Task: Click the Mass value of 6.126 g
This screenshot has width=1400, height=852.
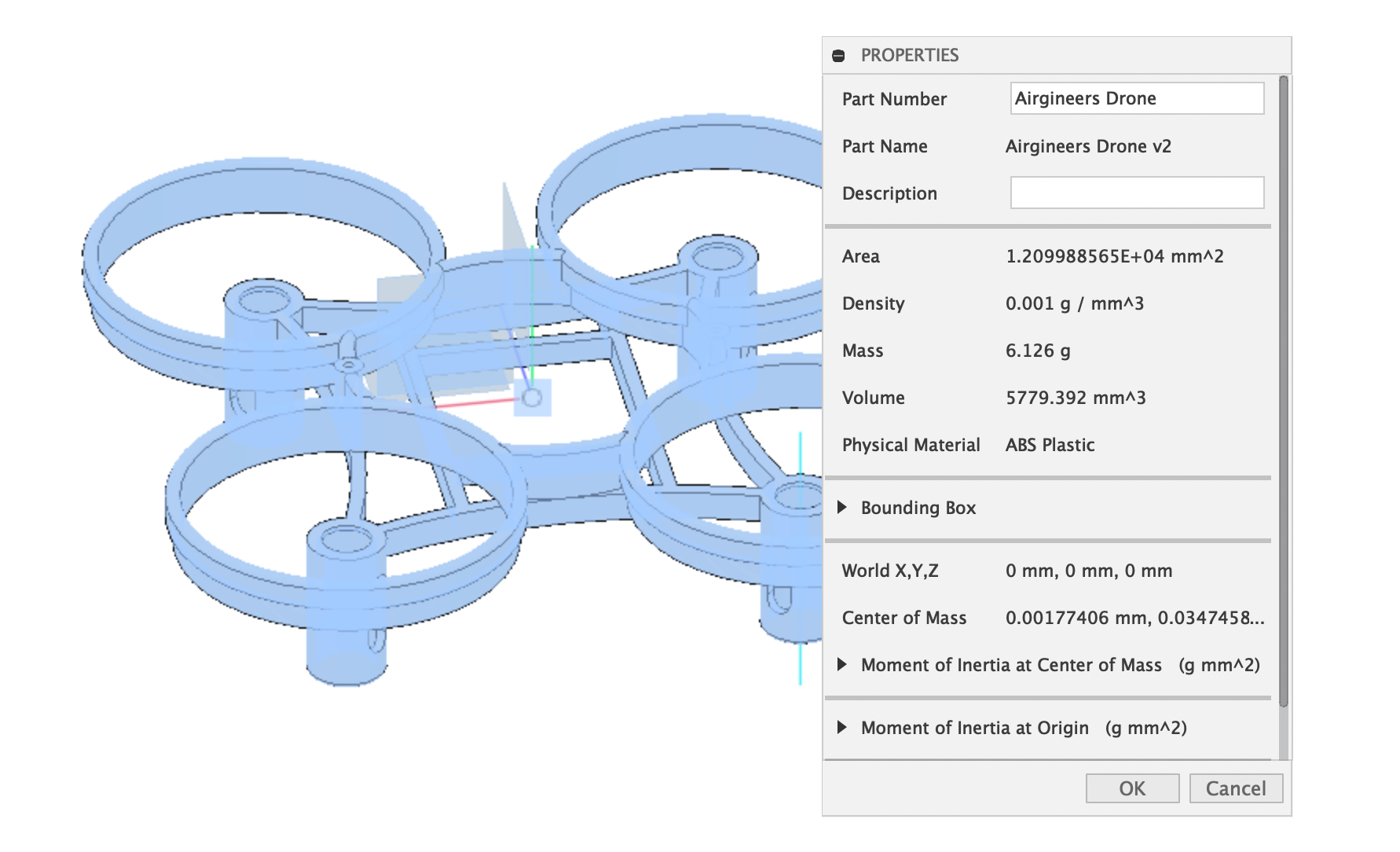Action: [x=1039, y=351]
